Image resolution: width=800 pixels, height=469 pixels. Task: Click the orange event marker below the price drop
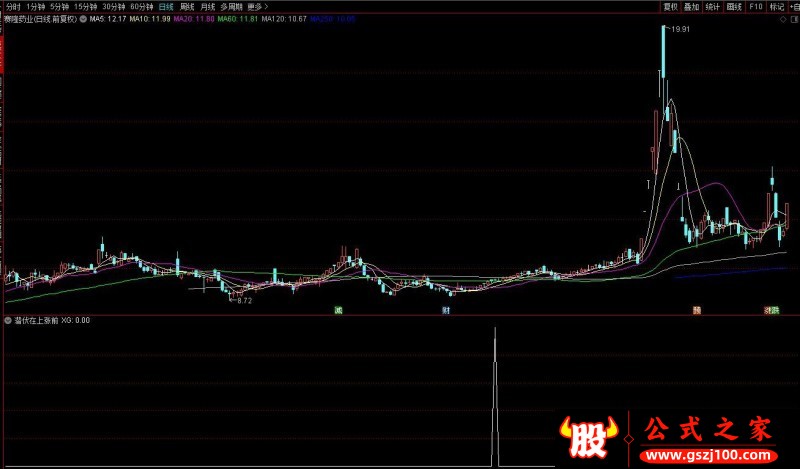pyautogui.click(x=697, y=310)
